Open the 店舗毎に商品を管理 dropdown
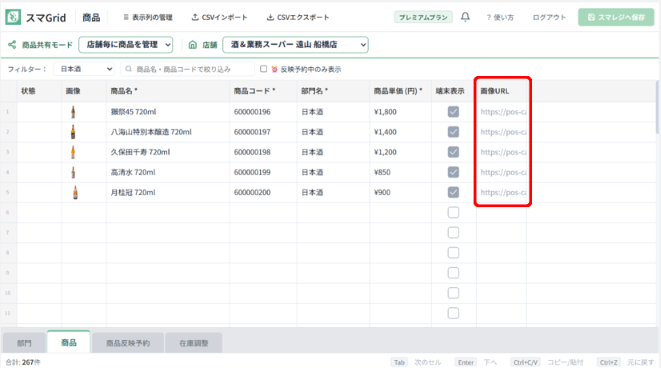Image resolution: width=661 pixels, height=368 pixels. 126,45
